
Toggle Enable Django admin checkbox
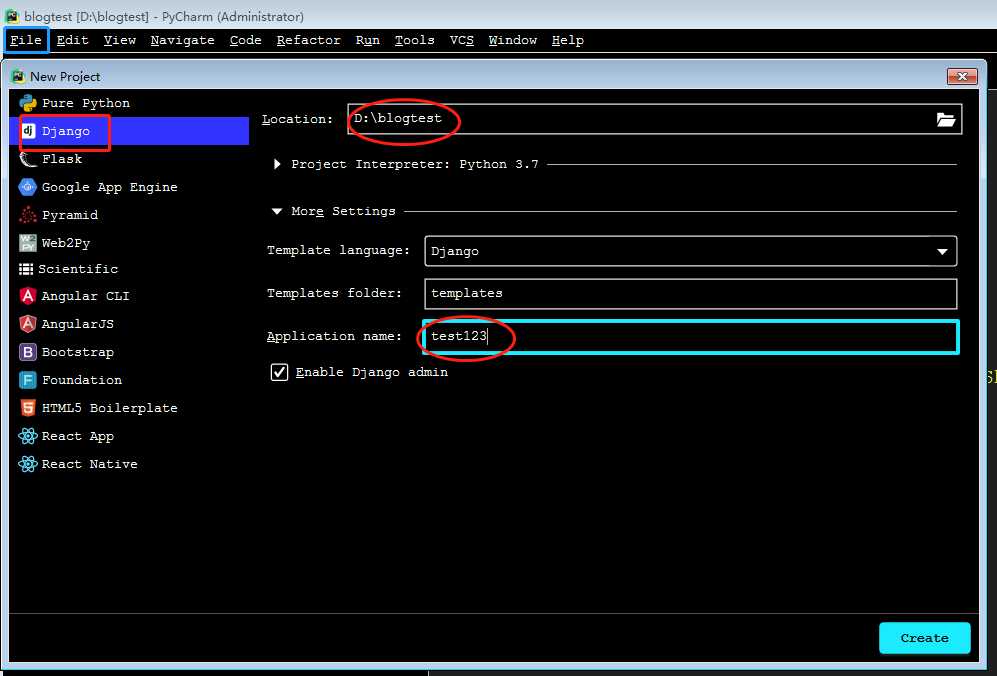pyautogui.click(x=279, y=372)
